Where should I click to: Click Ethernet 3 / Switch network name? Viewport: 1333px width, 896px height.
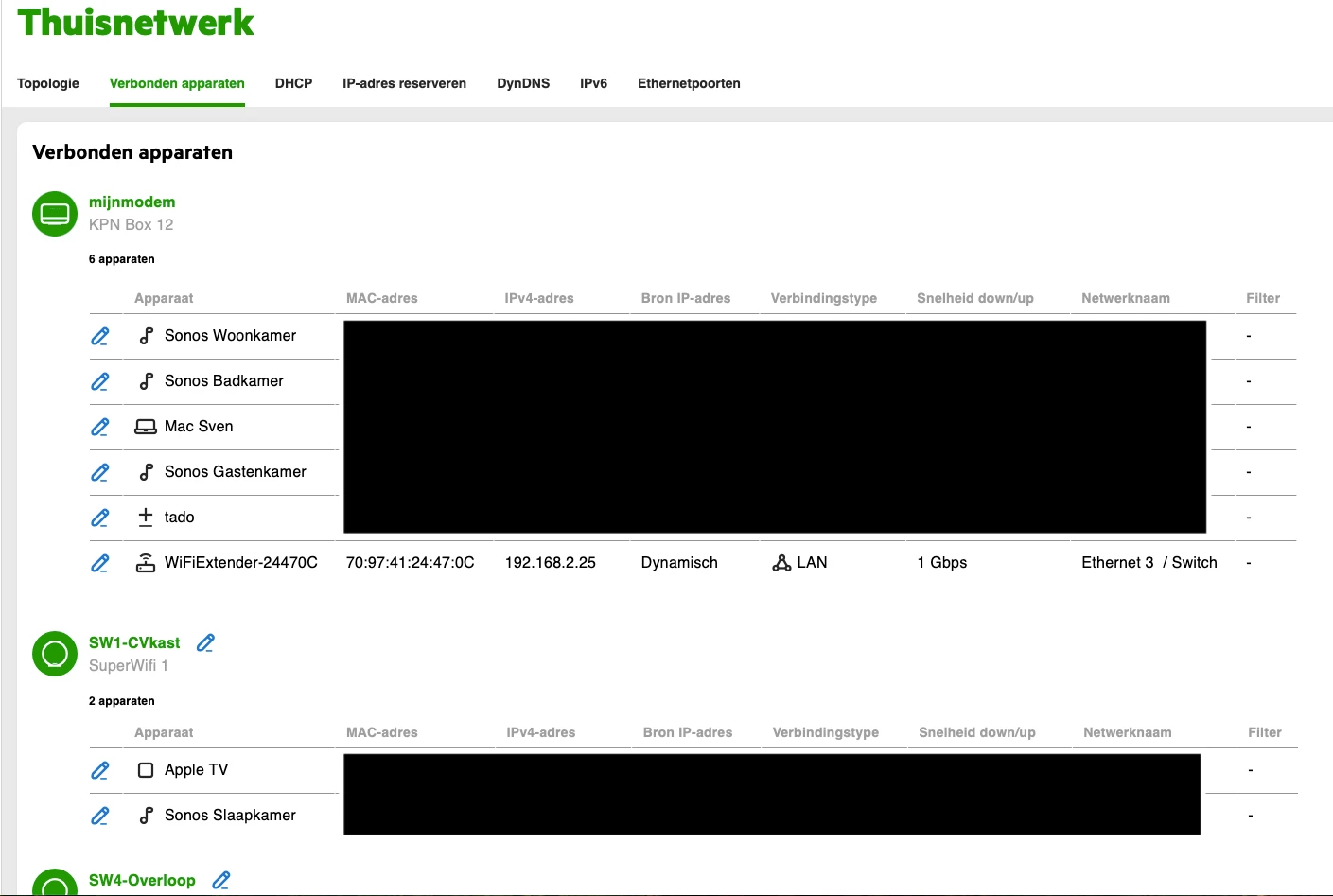click(x=1149, y=563)
